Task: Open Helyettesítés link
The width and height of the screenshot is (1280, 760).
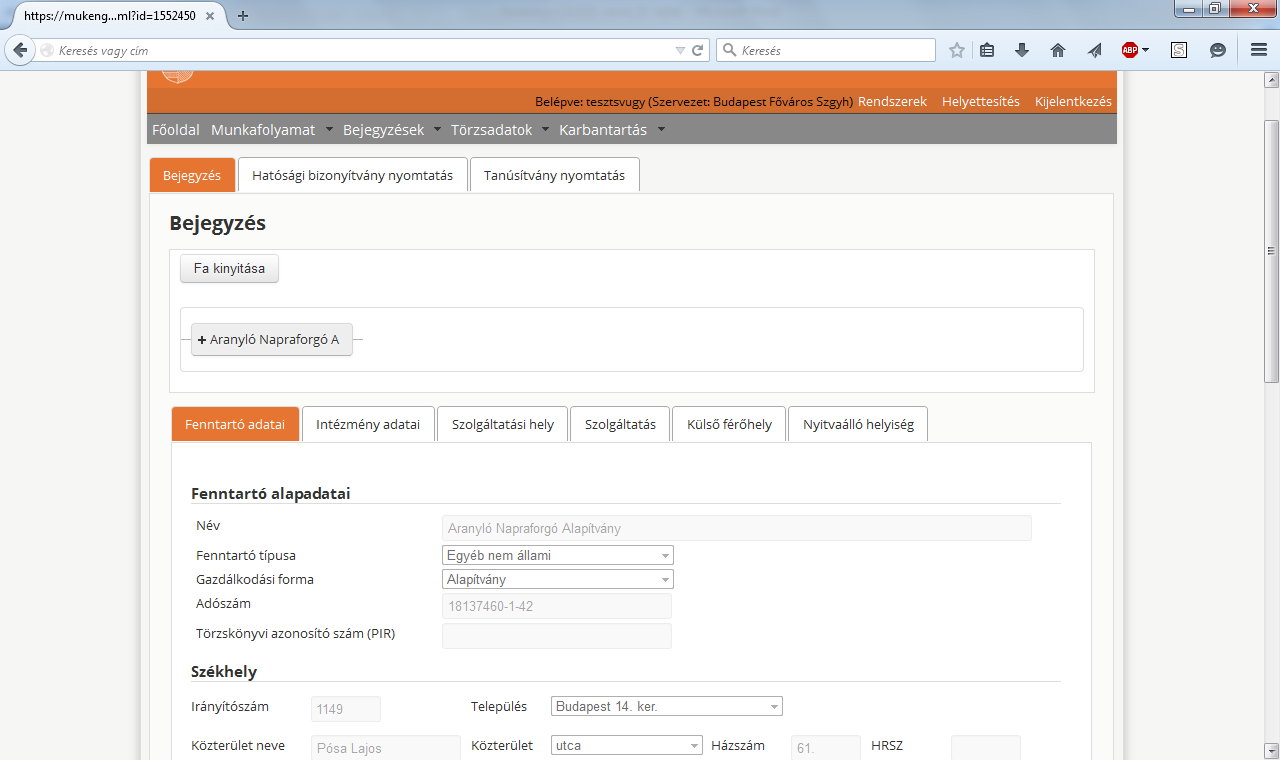Action: coord(981,101)
